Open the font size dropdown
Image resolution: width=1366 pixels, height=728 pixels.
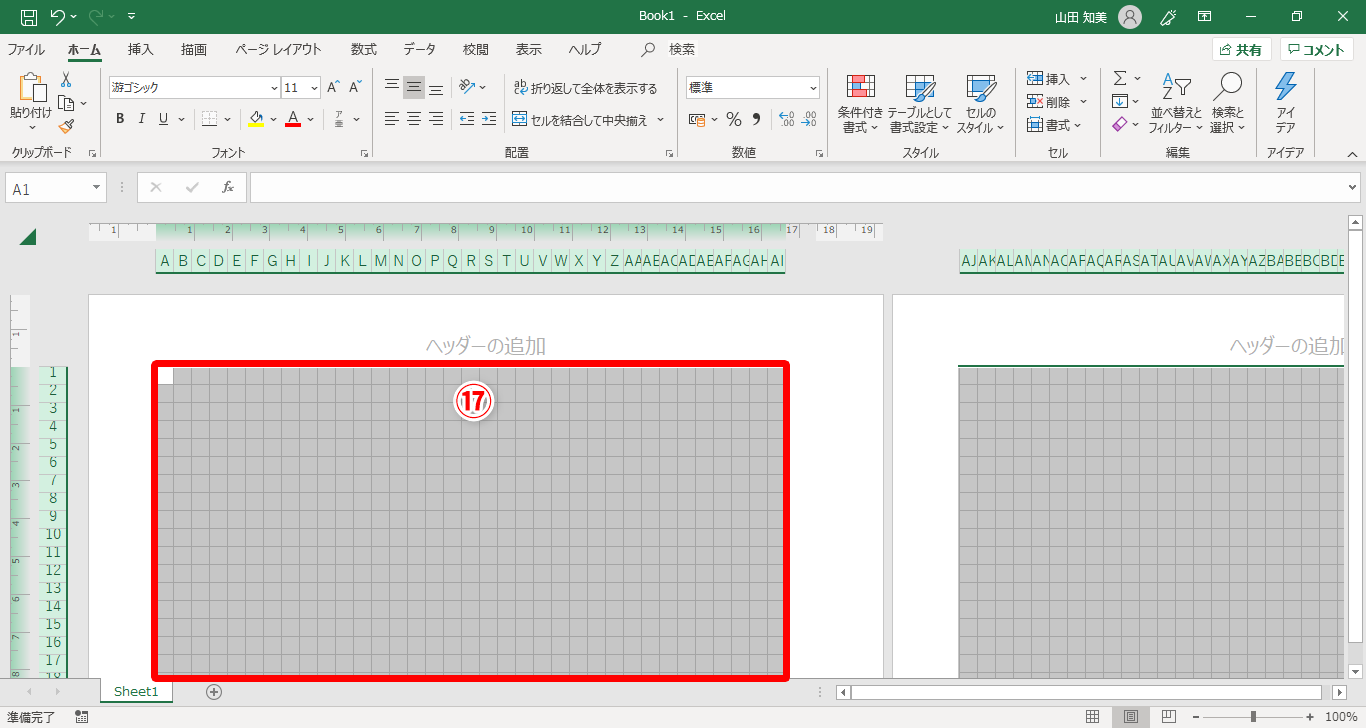click(315, 88)
